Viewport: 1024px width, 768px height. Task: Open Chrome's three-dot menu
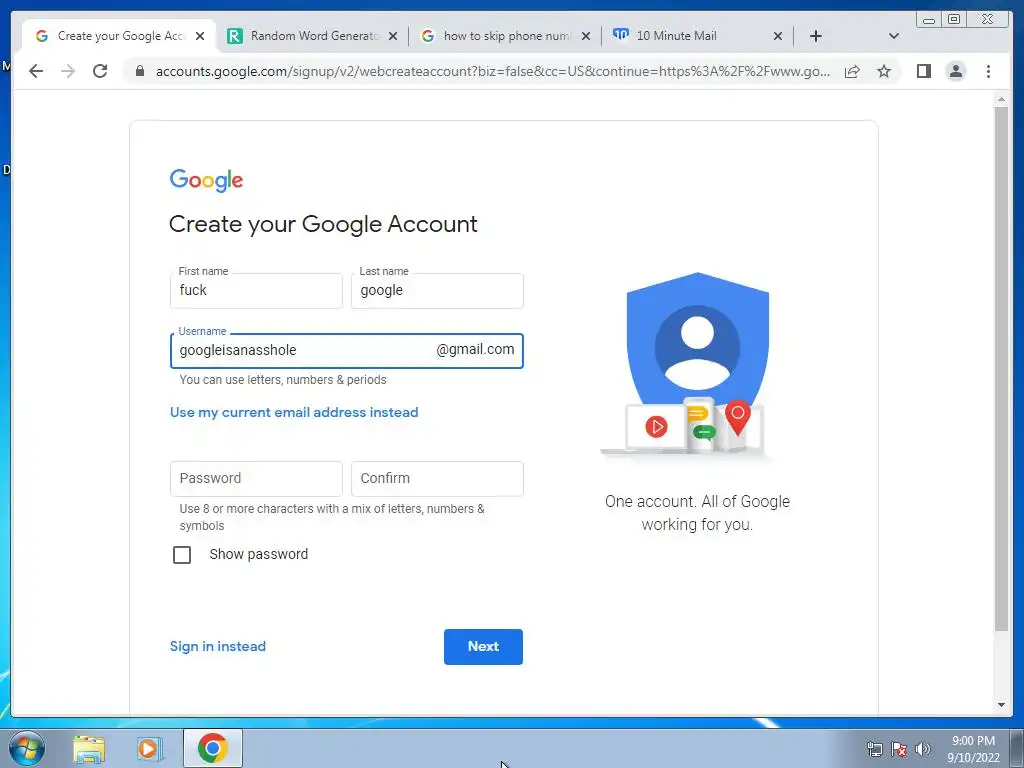[988, 71]
